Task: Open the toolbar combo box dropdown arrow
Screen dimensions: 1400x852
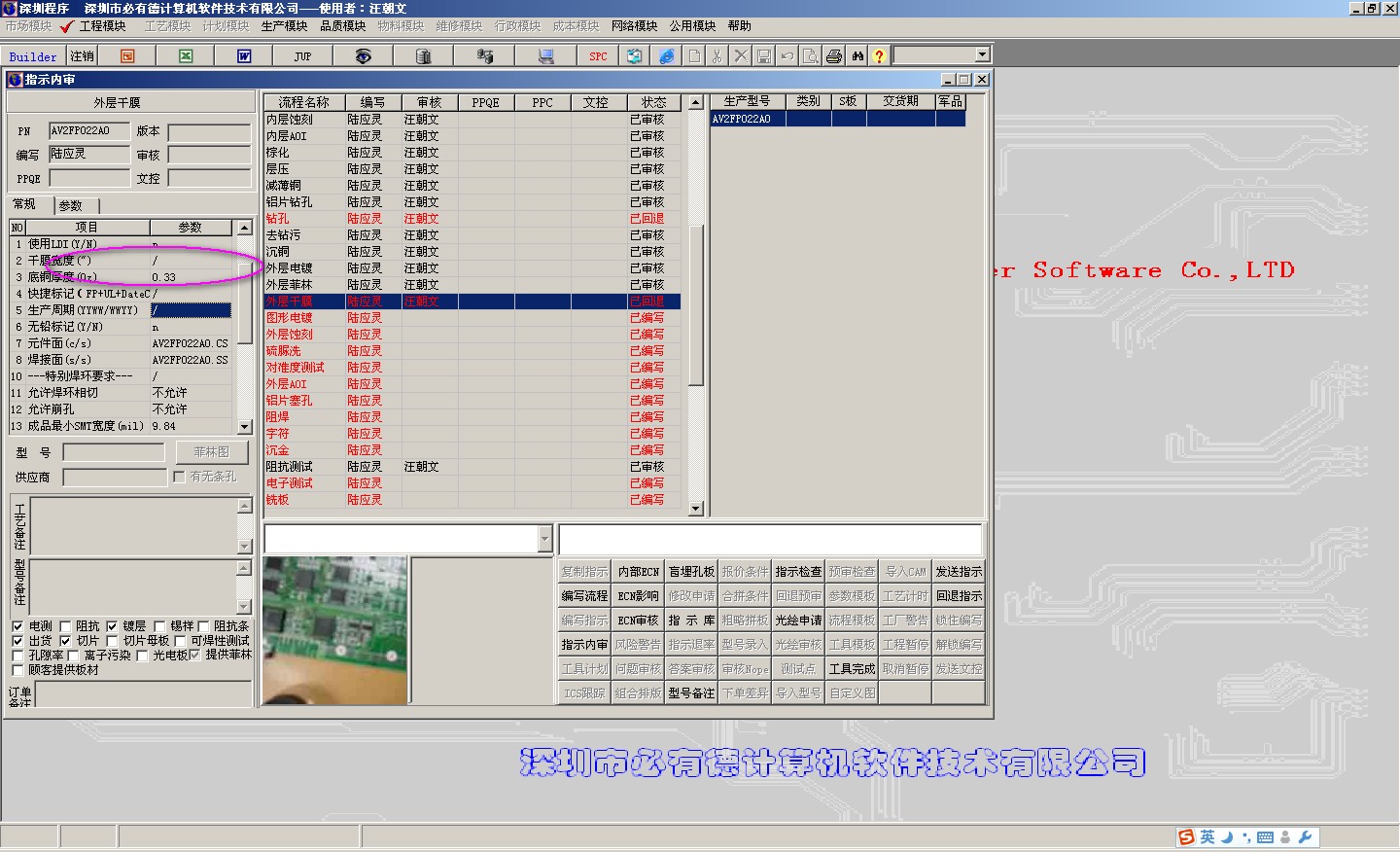Action: pos(982,54)
